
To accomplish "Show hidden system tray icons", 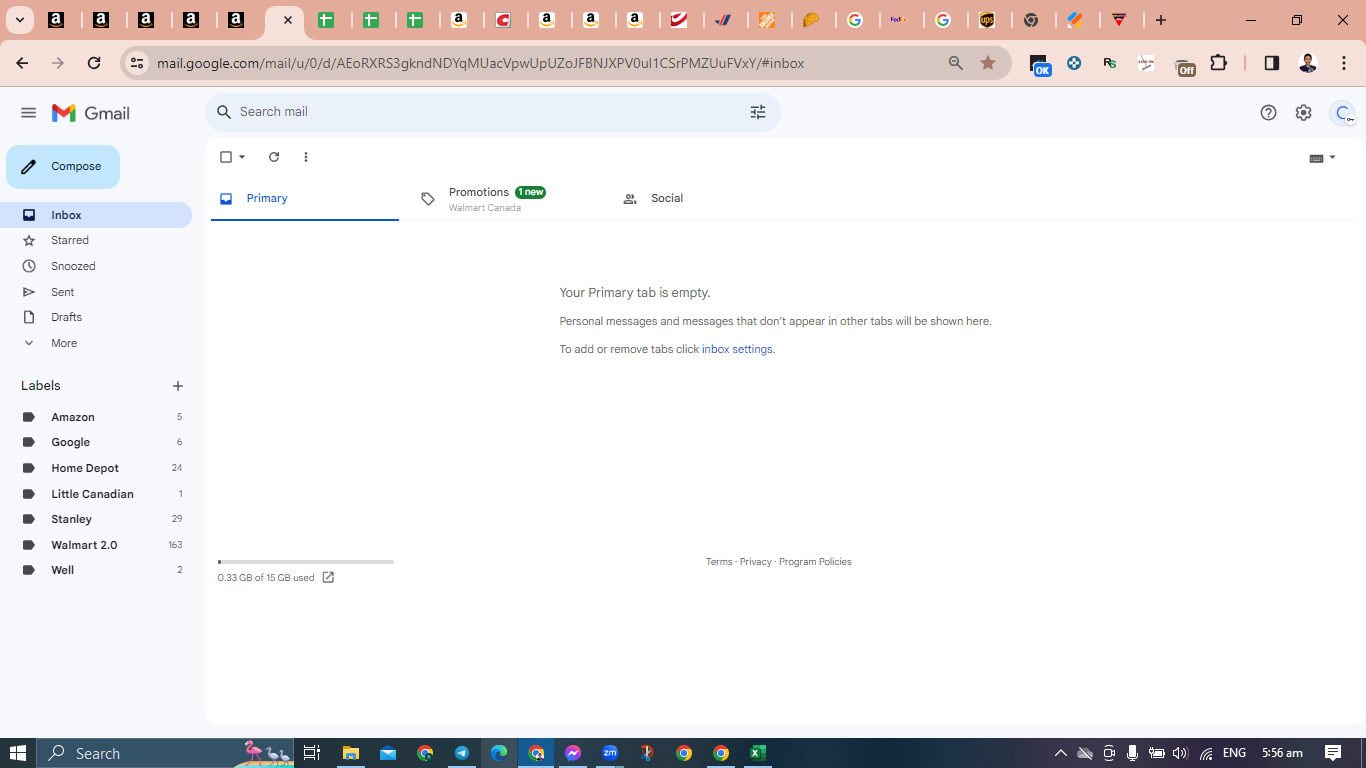I will (x=1061, y=753).
